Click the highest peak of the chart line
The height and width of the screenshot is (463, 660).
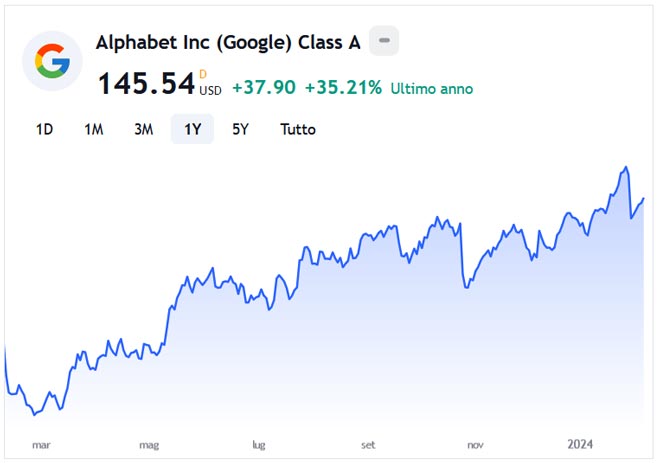(x=626, y=167)
